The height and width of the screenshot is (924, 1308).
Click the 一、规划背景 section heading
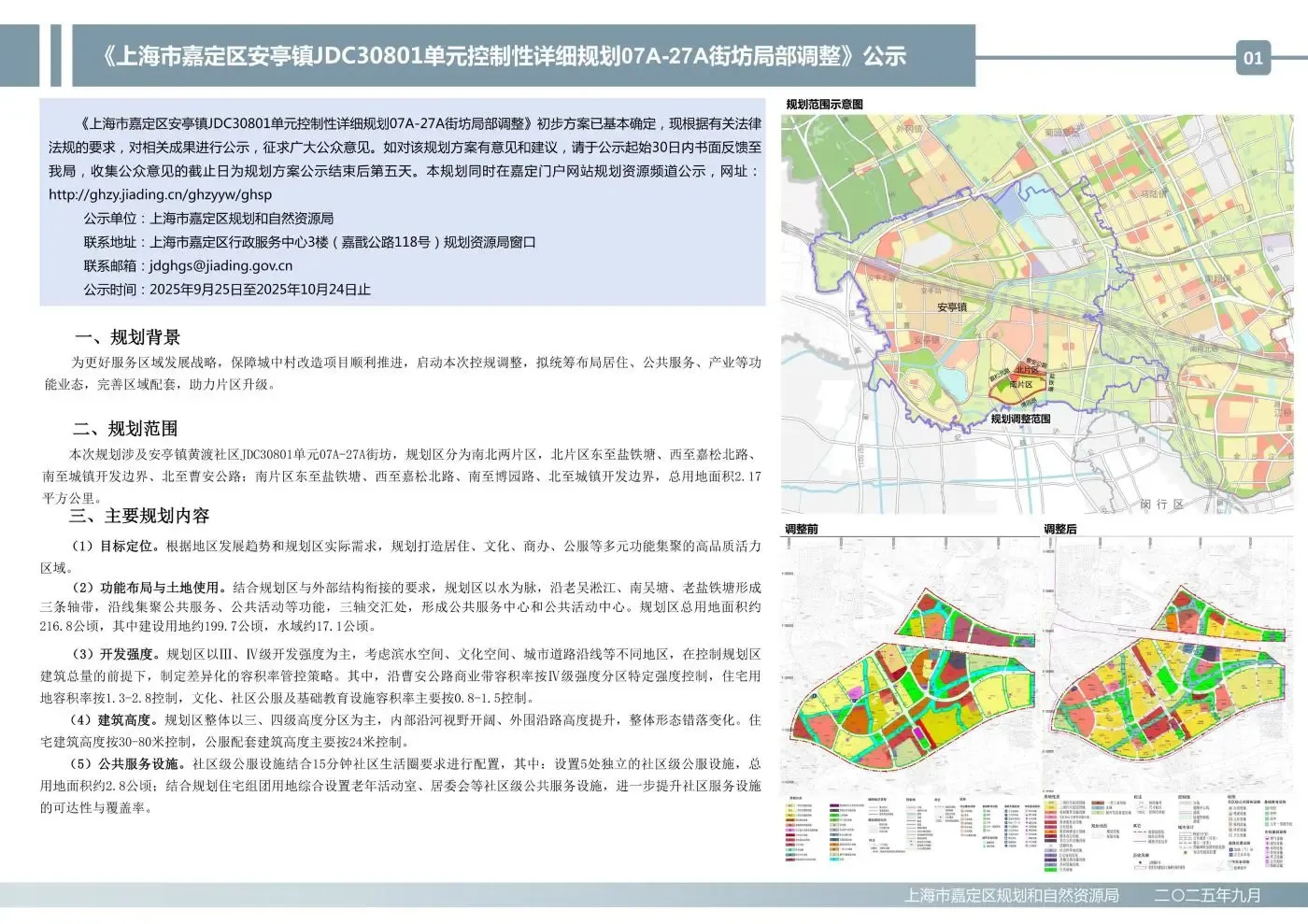tap(127, 337)
